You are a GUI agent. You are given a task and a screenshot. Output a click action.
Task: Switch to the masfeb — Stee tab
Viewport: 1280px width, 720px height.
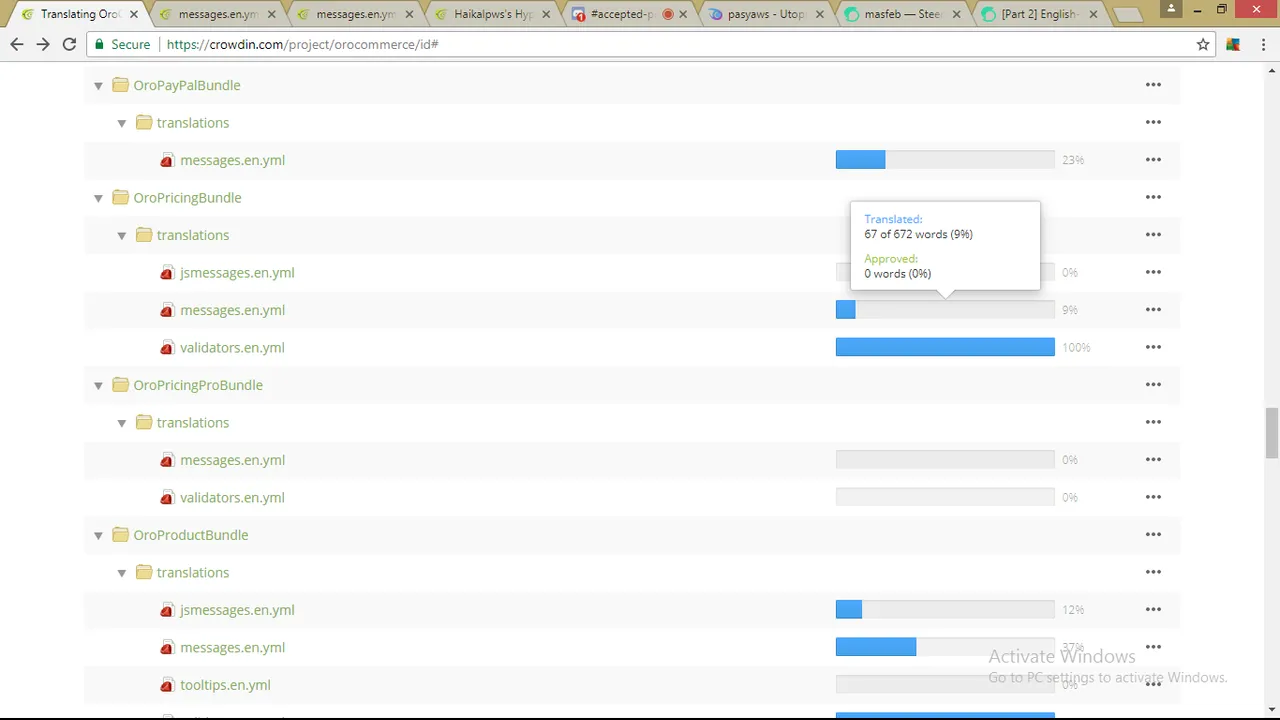pos(902,14)
